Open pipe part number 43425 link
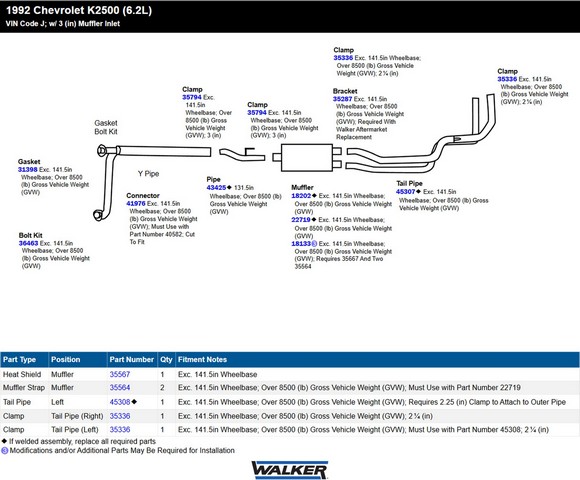Screen dimensions: 580x480 [x=216, y=188]
